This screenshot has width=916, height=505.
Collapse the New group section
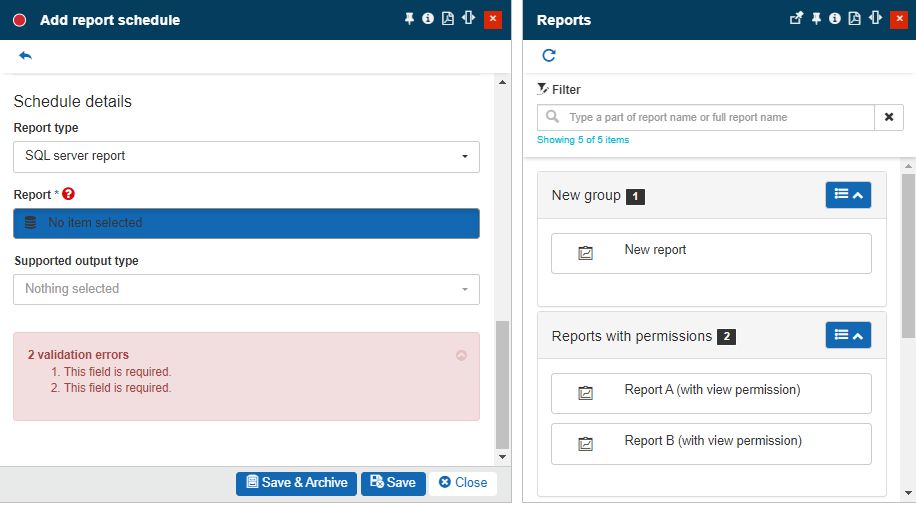click(848, 196)
